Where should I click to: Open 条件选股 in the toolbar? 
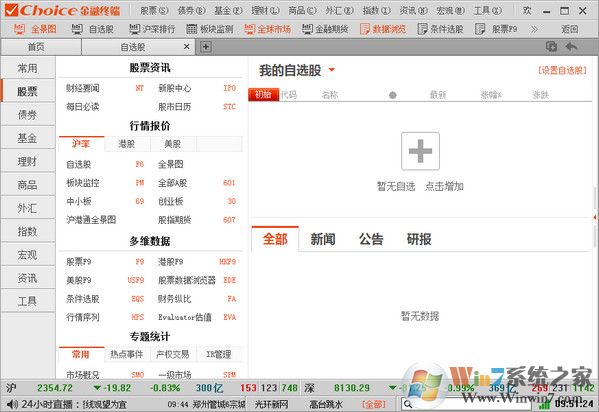pos(440,29)
